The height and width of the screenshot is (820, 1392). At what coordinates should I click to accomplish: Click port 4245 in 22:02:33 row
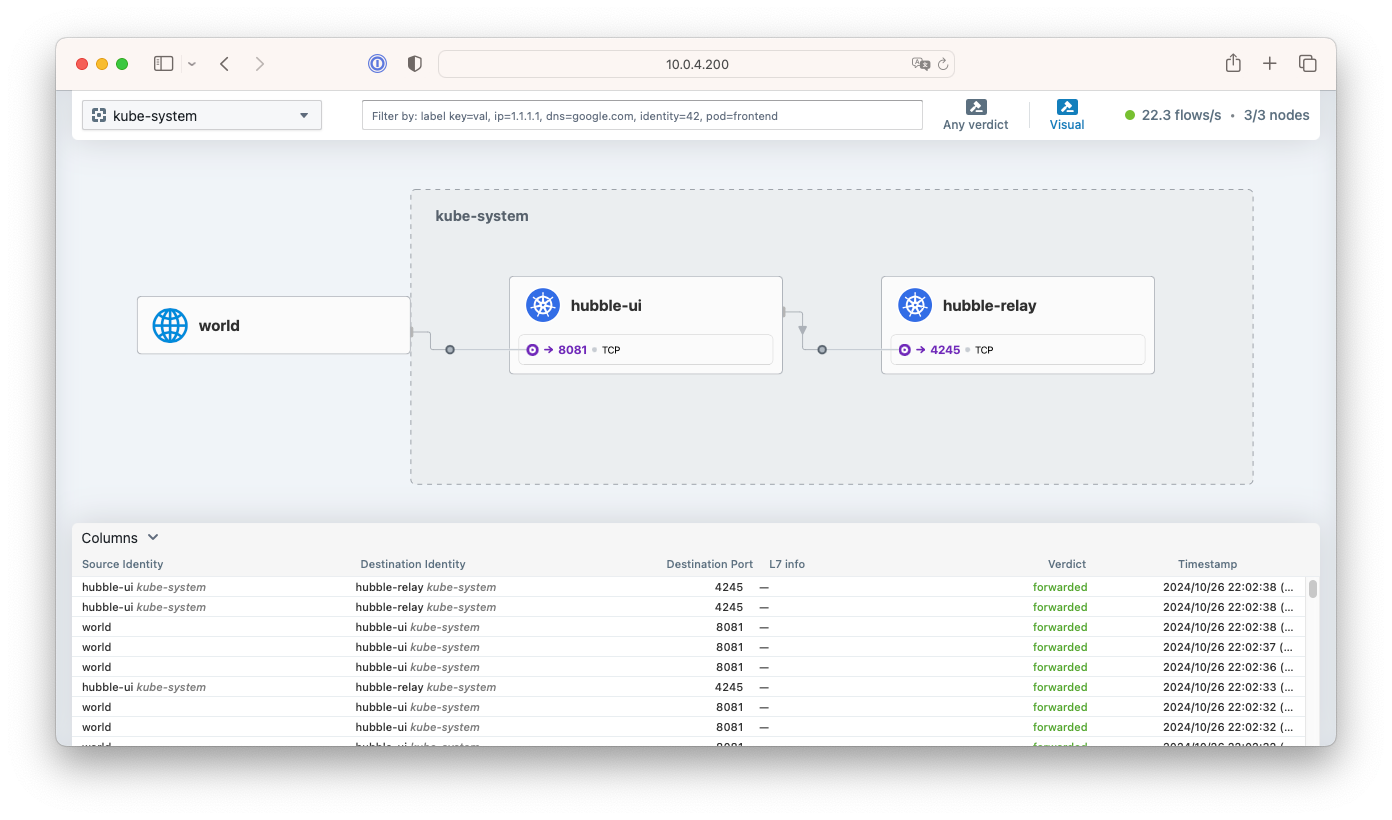pos(729,687)
